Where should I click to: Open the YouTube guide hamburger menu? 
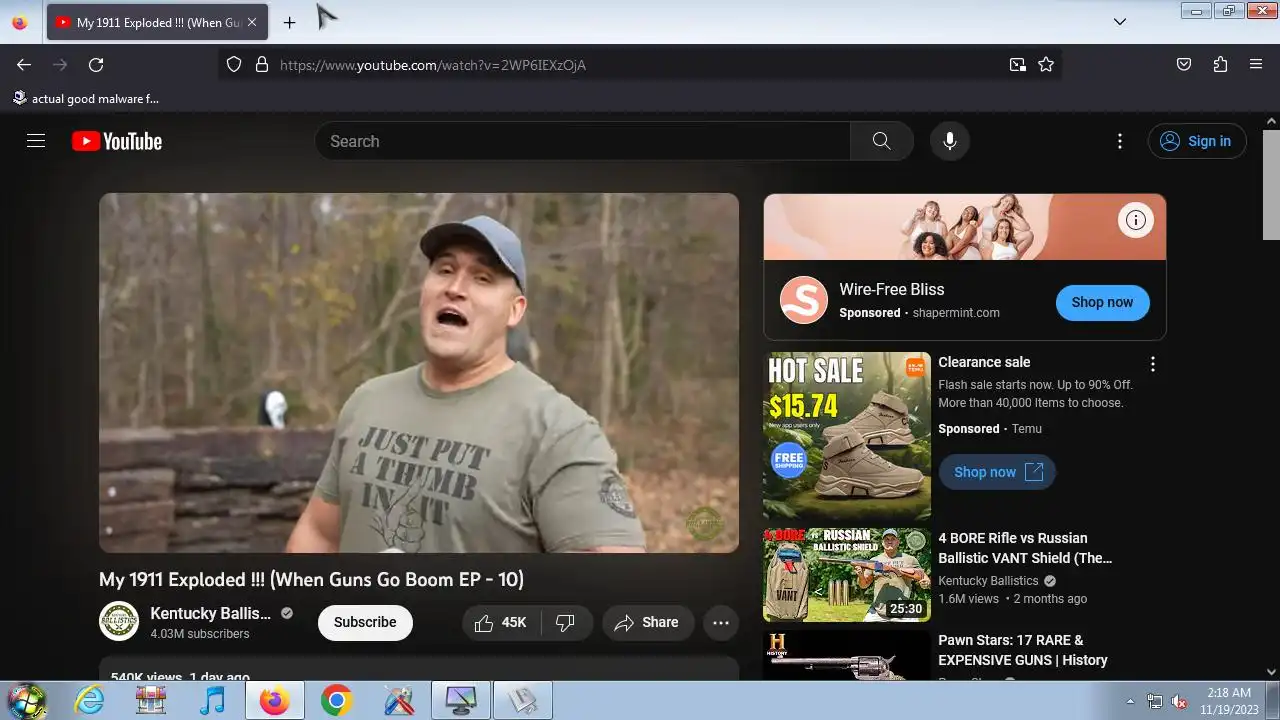36,141
